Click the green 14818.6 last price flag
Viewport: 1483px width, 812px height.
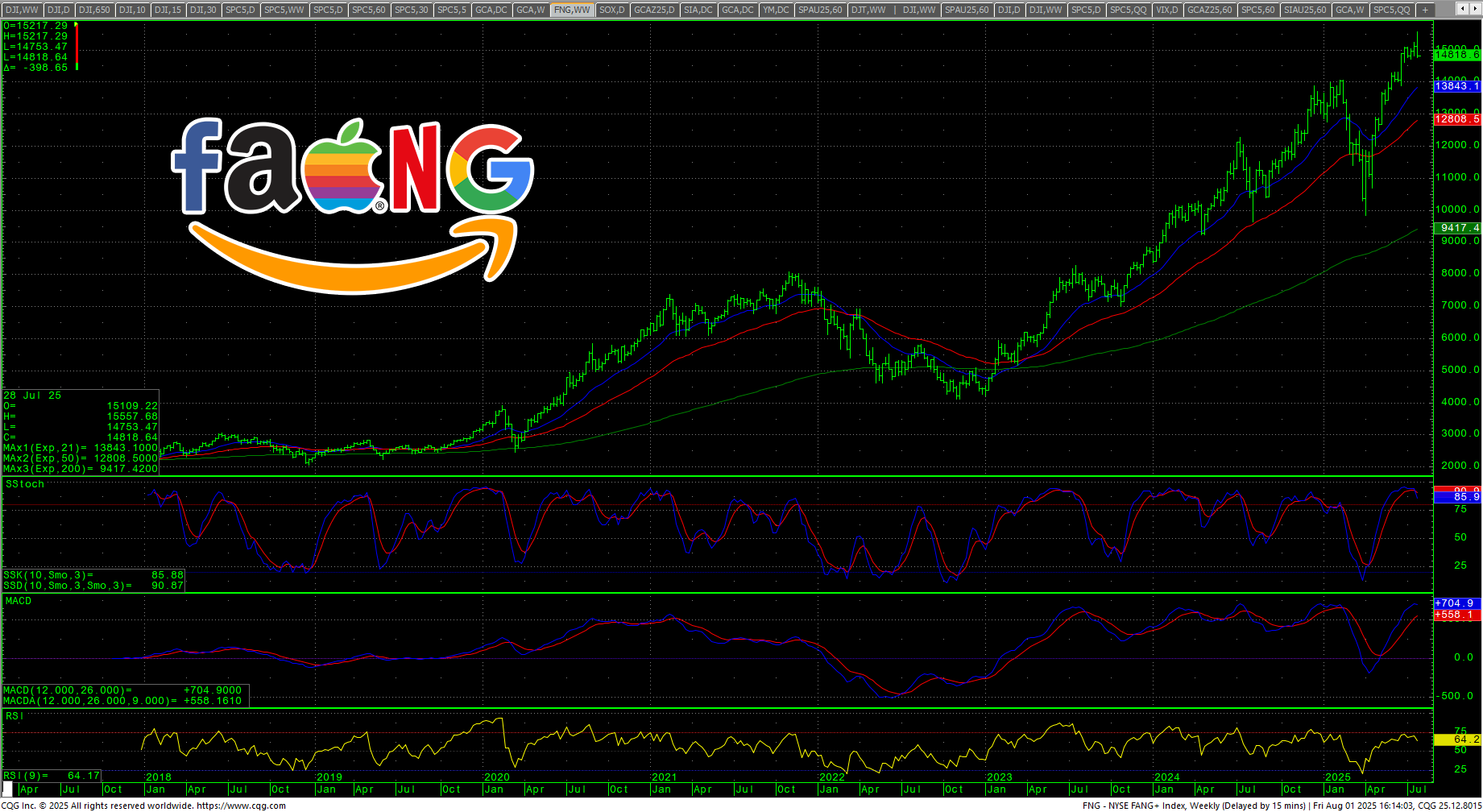coord(1457,55)
